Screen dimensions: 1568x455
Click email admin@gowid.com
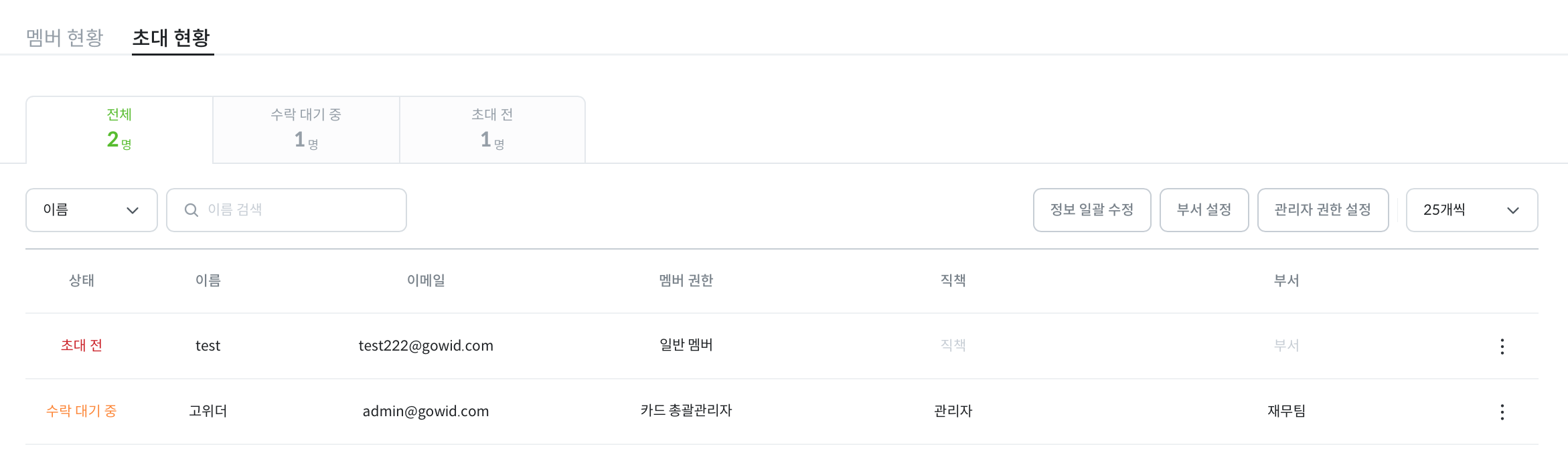426,411
